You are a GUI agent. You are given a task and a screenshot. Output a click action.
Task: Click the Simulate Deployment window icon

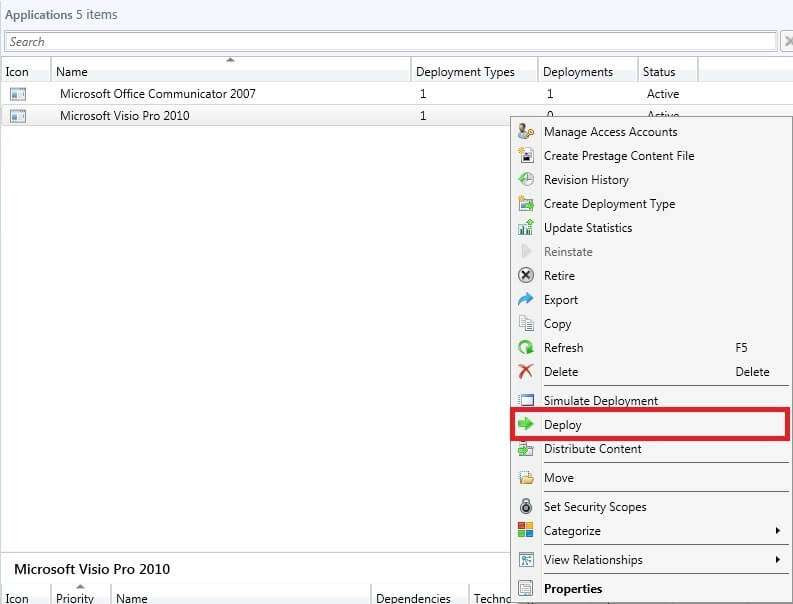[525, 400]
